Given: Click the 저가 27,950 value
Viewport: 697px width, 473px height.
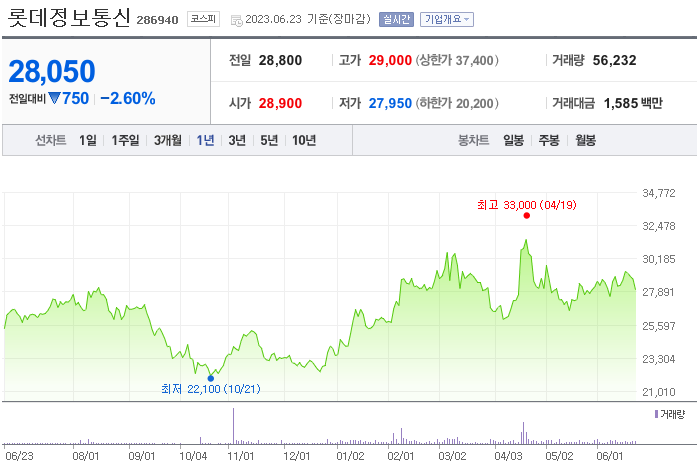Looking at the screenshot, I should click(x=390, y=104).
